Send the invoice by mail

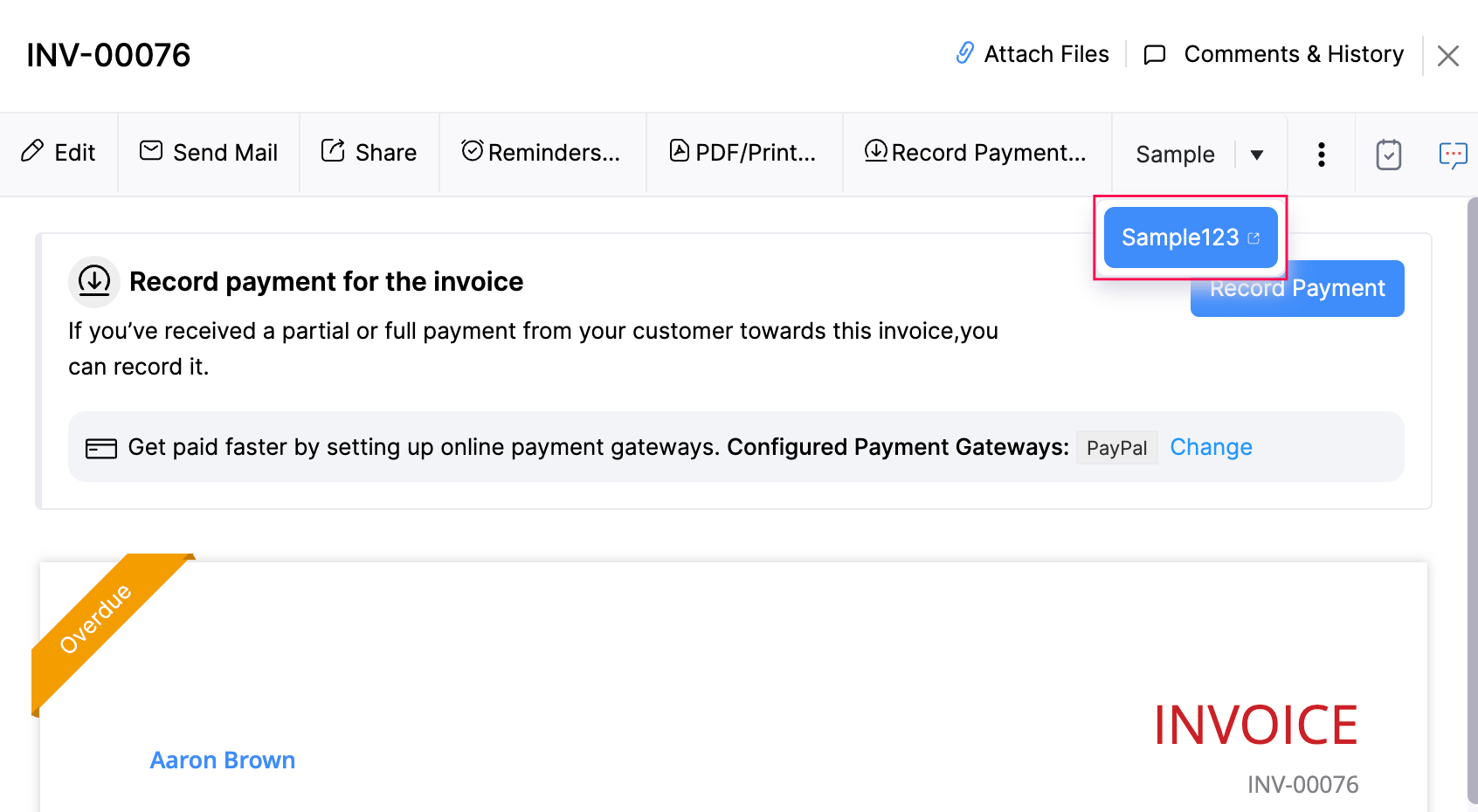(209, 153)
